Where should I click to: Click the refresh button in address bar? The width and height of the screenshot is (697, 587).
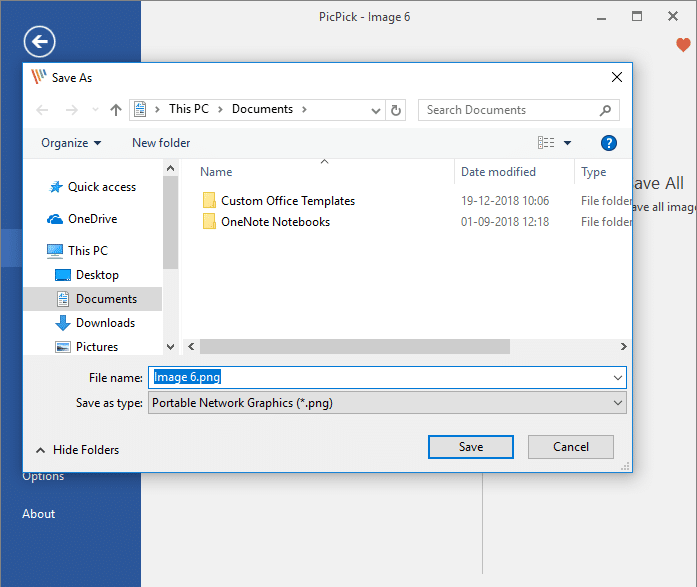tap(396, 110)
